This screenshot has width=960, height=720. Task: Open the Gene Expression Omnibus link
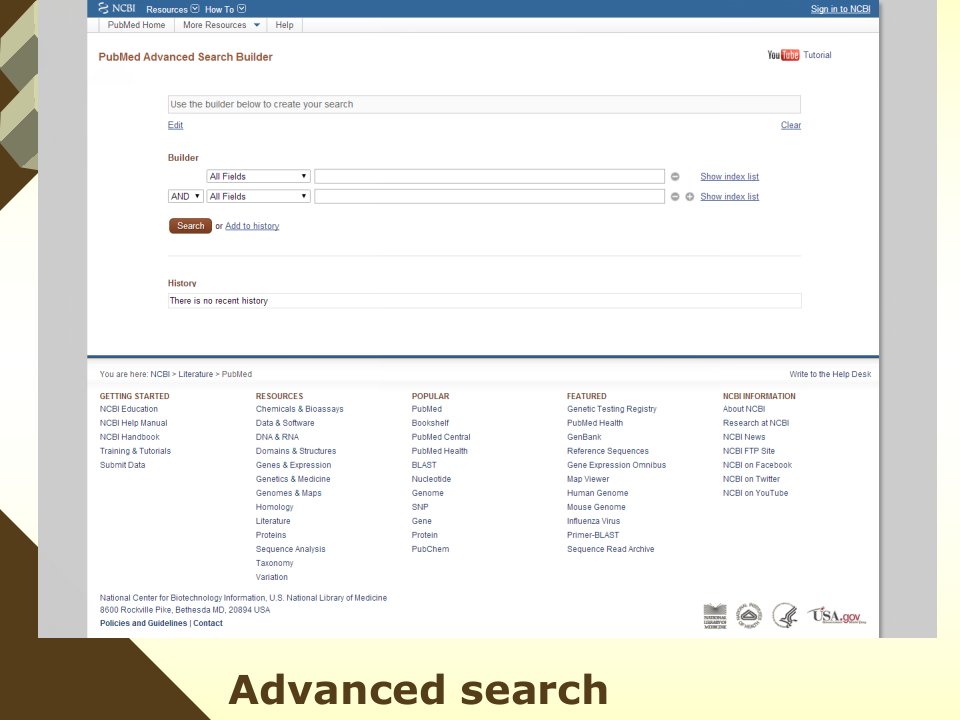coord(616,465)
